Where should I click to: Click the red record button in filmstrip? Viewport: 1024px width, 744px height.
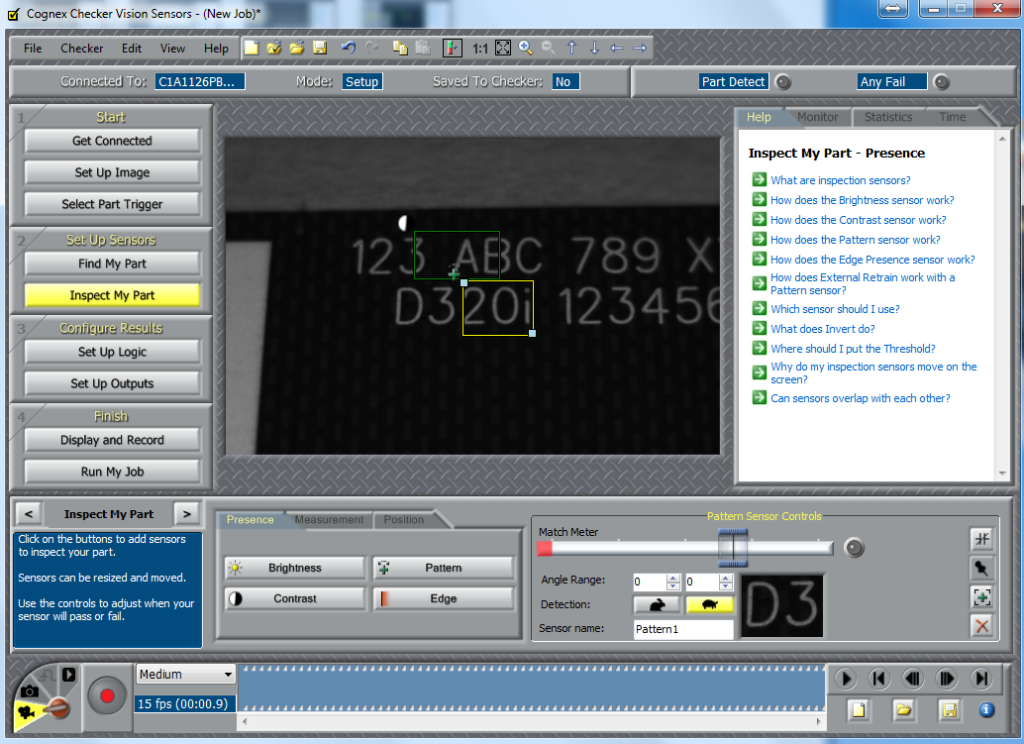tap(106, 696)
